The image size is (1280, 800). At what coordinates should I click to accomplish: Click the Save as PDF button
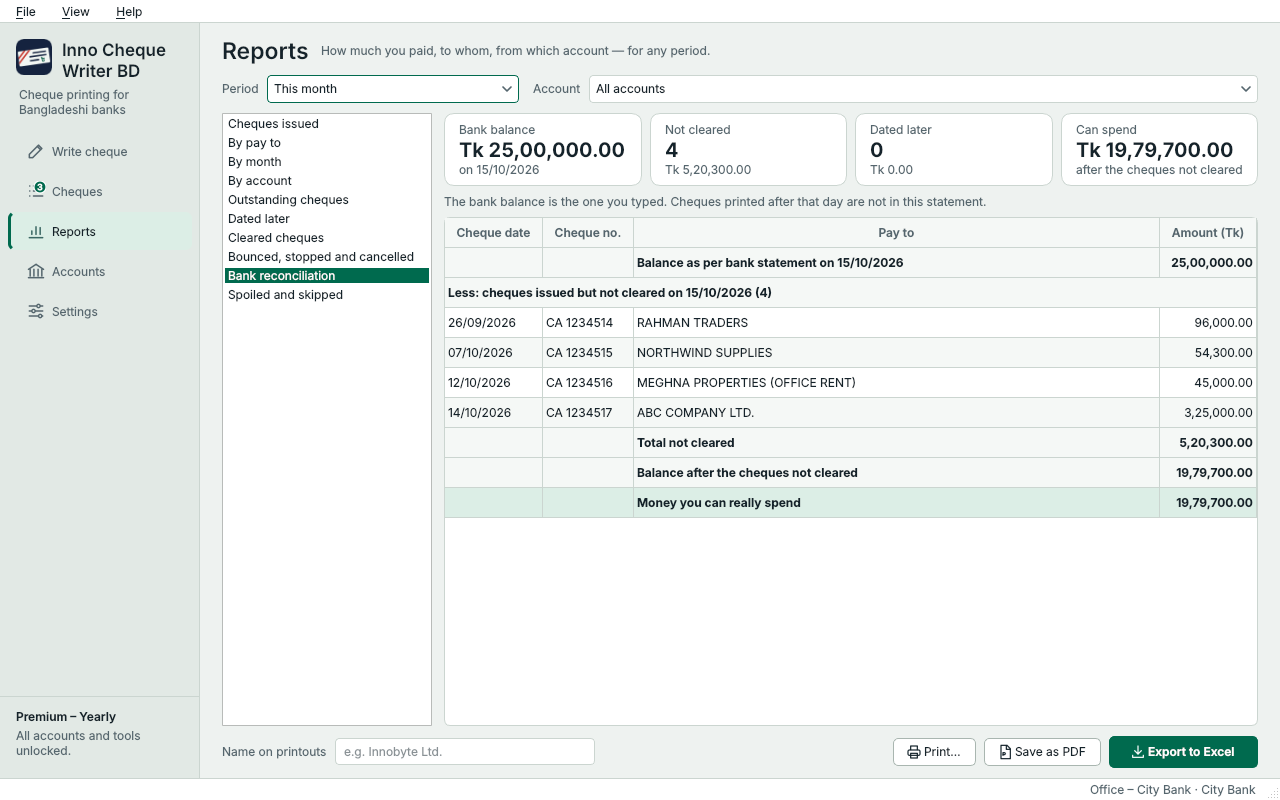click(x=1043, y=752)
